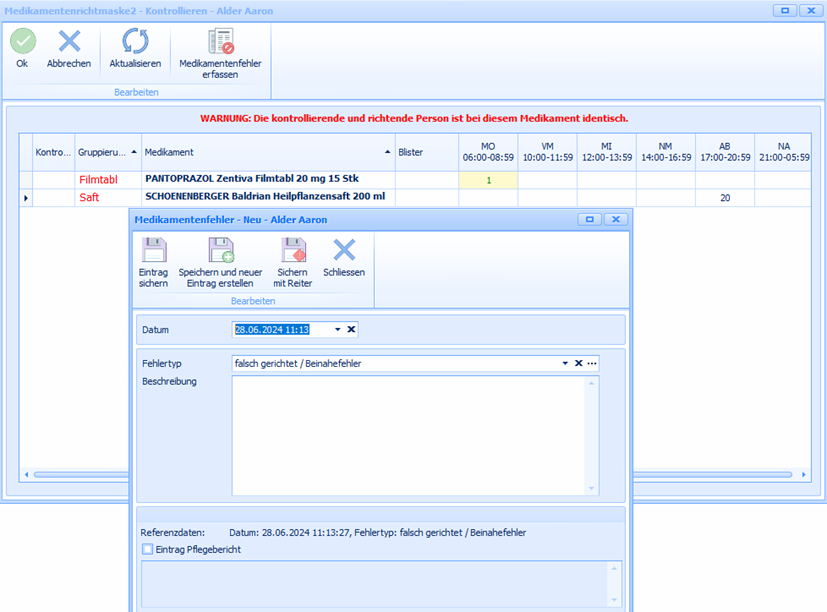The height and width of the screenshot is (612, 827).
Task: Click the Abbrechen cancel icon
Action: point(69,42)
